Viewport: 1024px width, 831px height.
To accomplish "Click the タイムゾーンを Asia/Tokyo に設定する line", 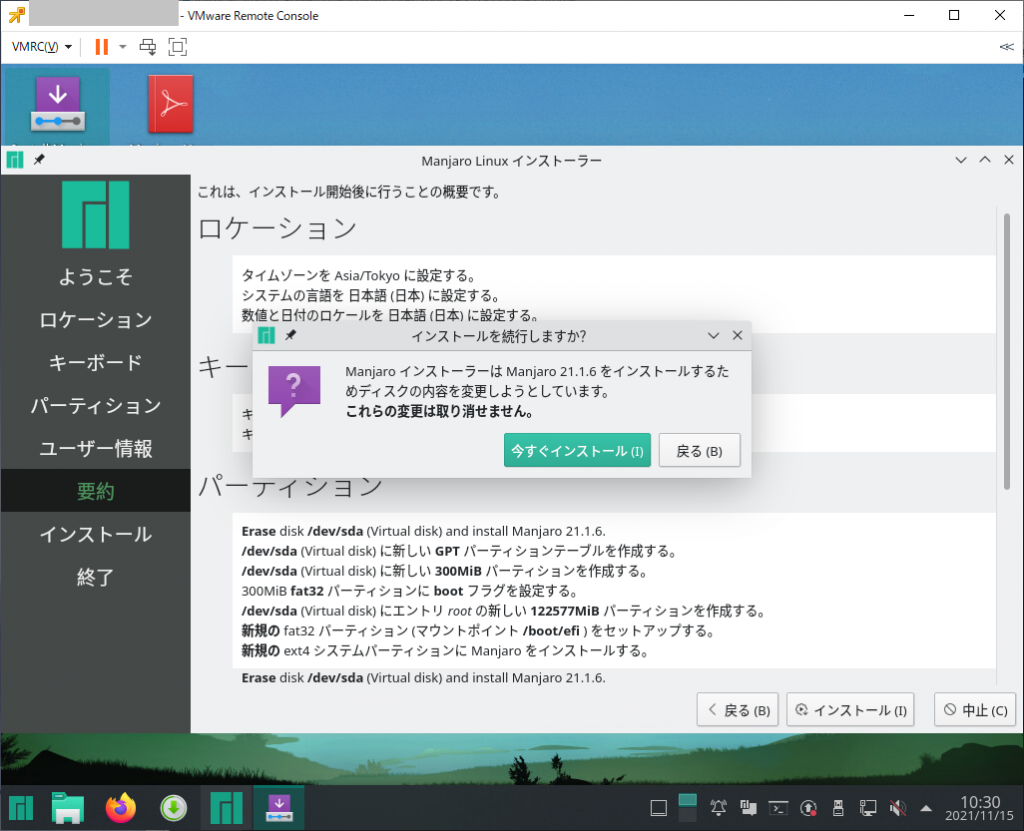I will [359, 275].
